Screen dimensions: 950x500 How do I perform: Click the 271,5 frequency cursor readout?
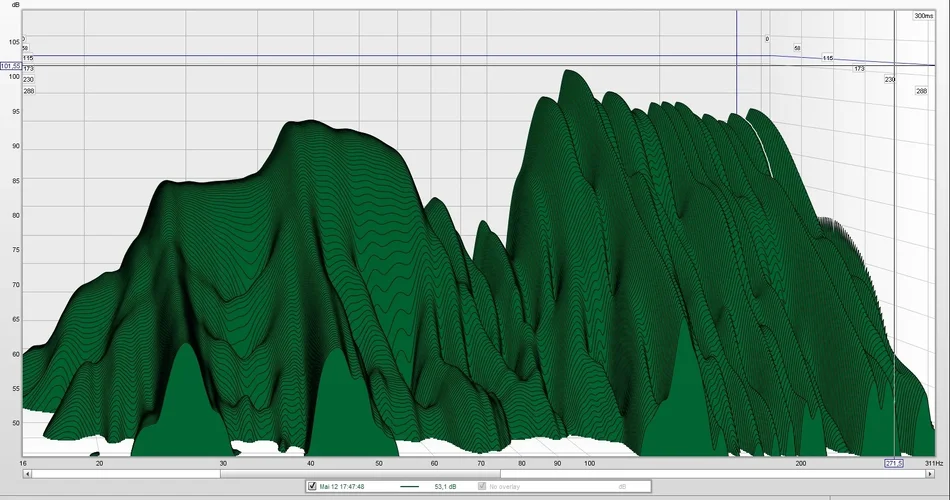pos(893,464)
